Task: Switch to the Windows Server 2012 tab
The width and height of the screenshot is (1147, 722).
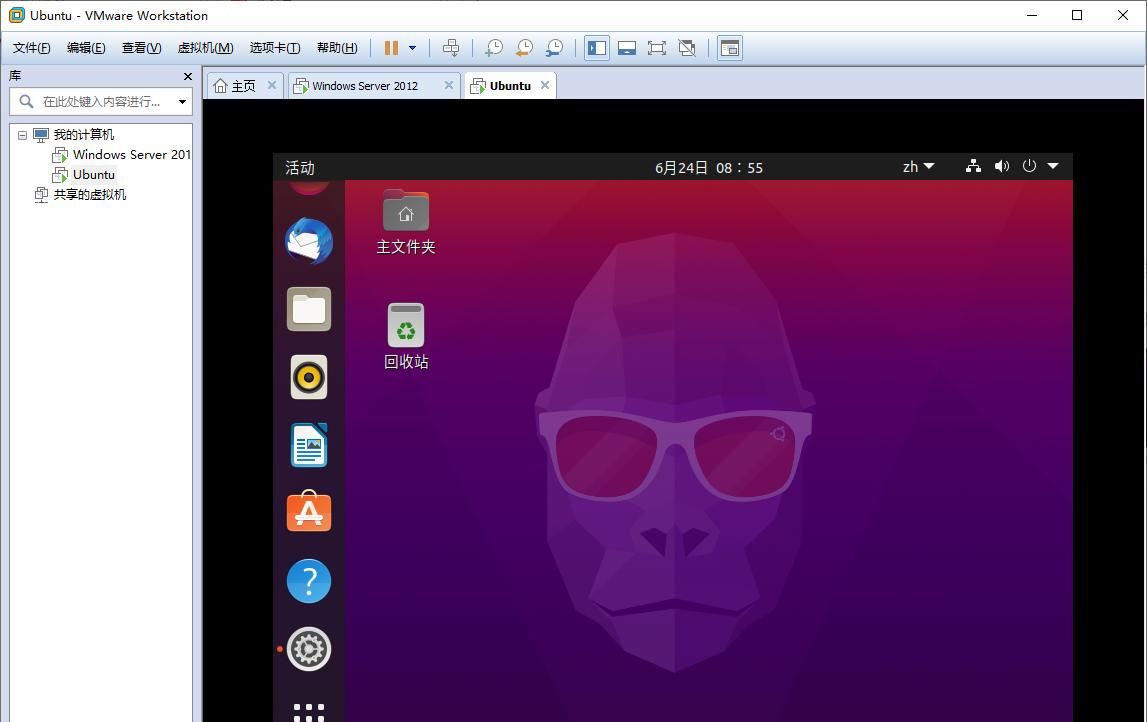Action: tap(364, 85)
